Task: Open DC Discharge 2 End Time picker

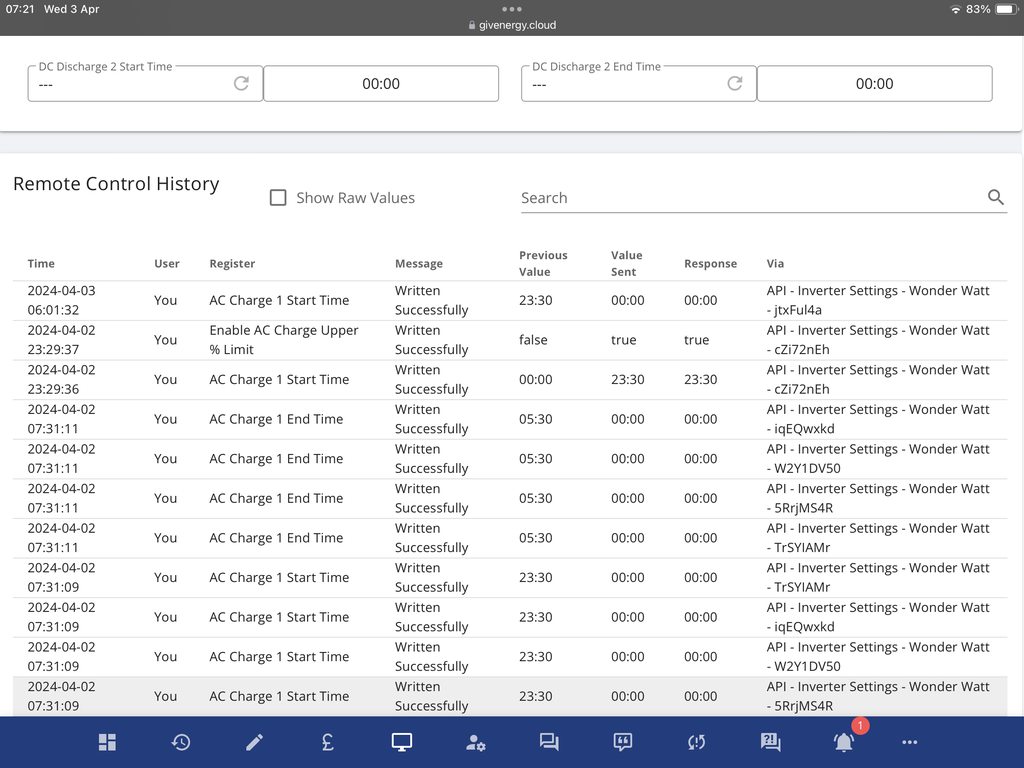Action: click(x=874, y=84)
